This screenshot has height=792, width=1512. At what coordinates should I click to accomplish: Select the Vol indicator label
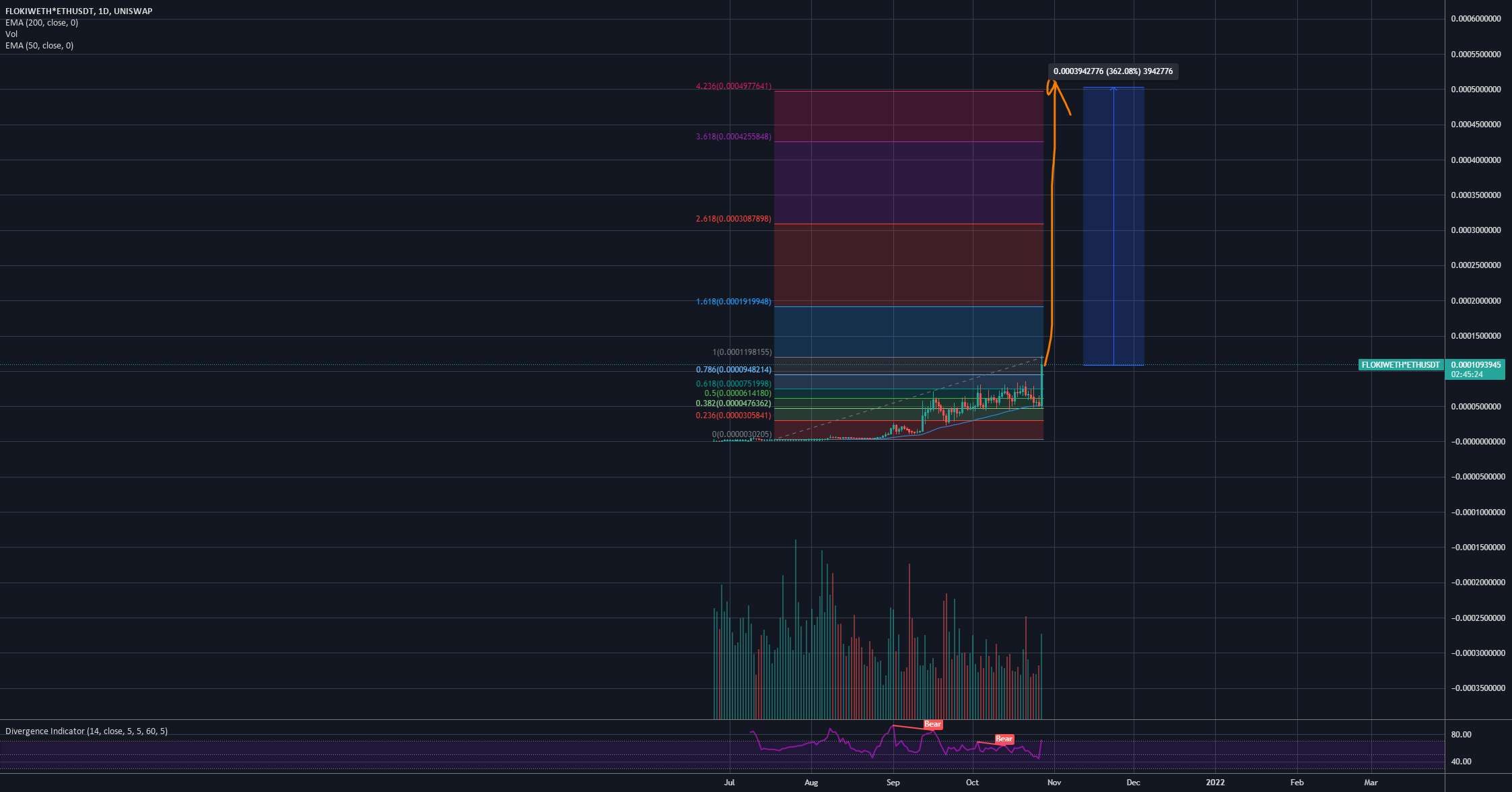tap(11, 34)
